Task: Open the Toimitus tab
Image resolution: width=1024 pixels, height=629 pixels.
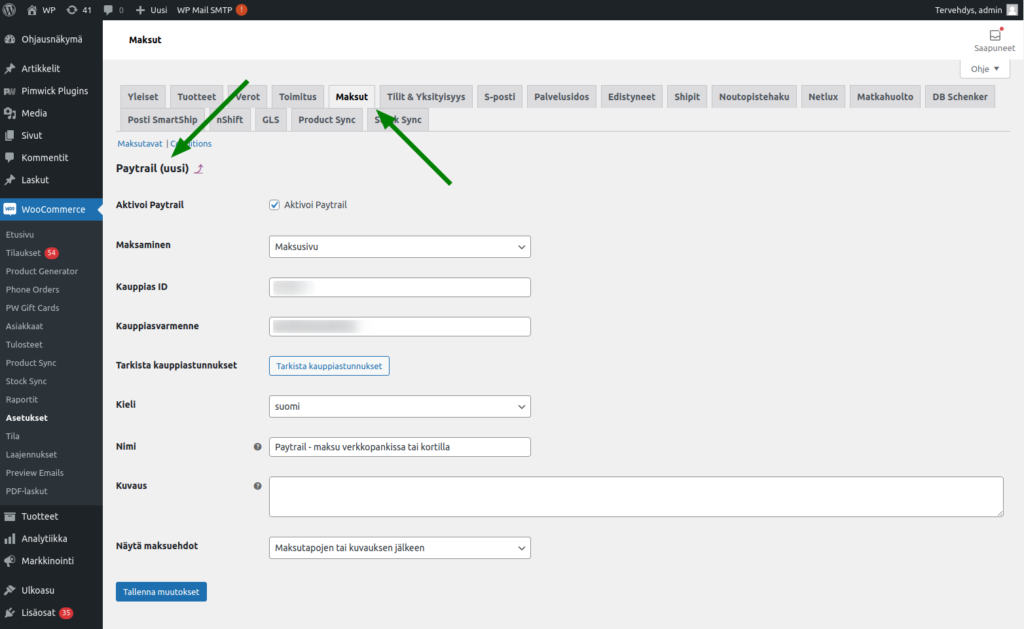Action: point(298,97)
